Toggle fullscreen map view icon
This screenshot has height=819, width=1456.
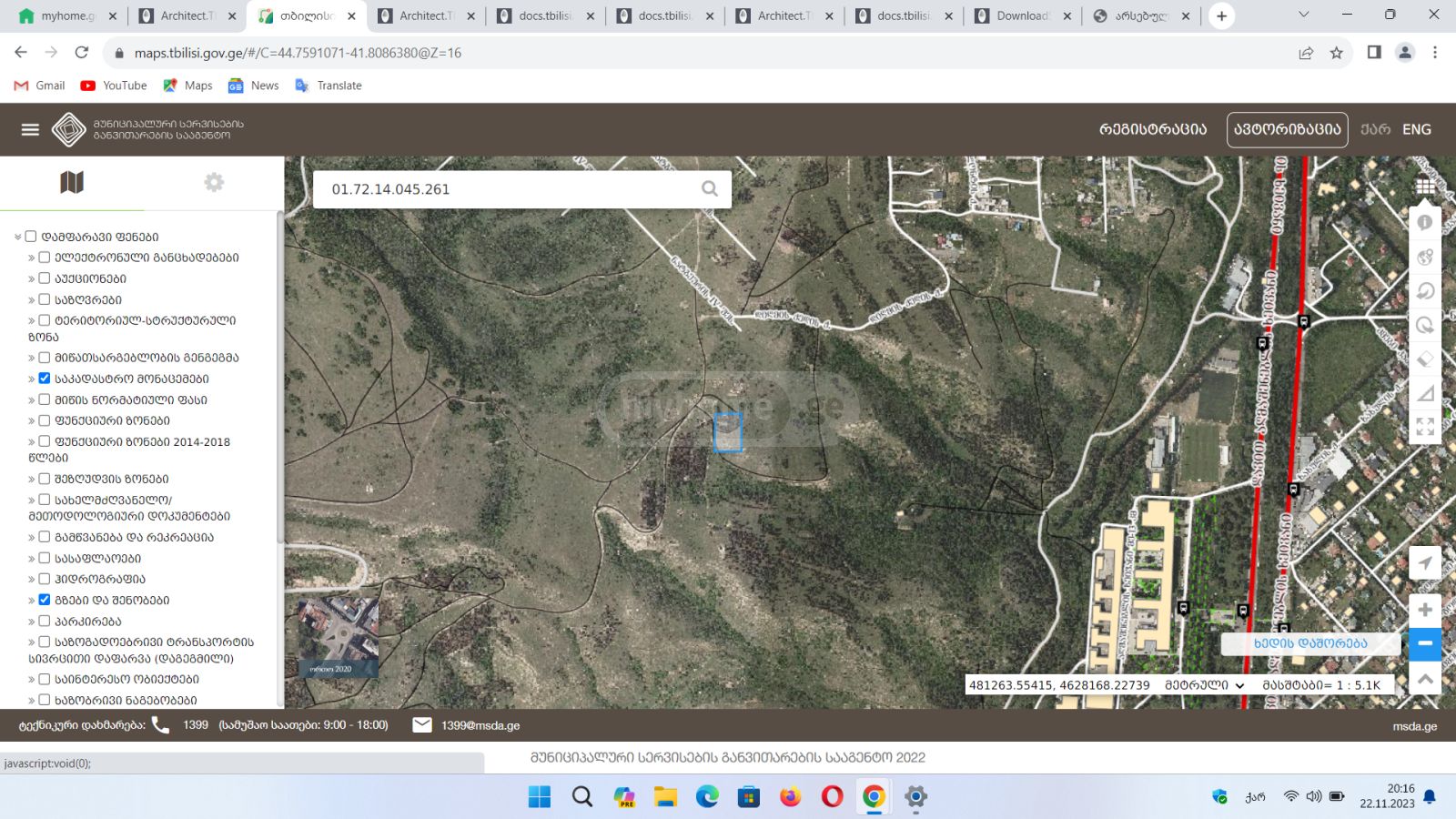coord(1425,426)
